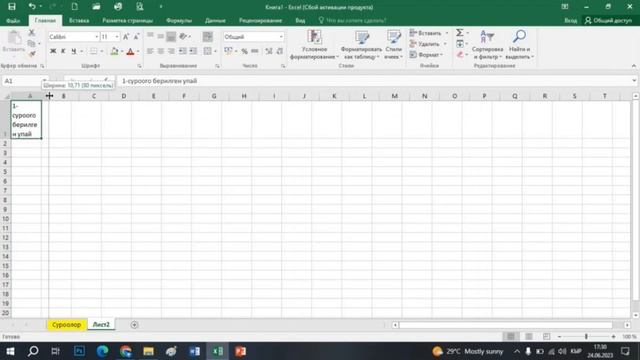Click the Clear eraser icon

(460, 54)
